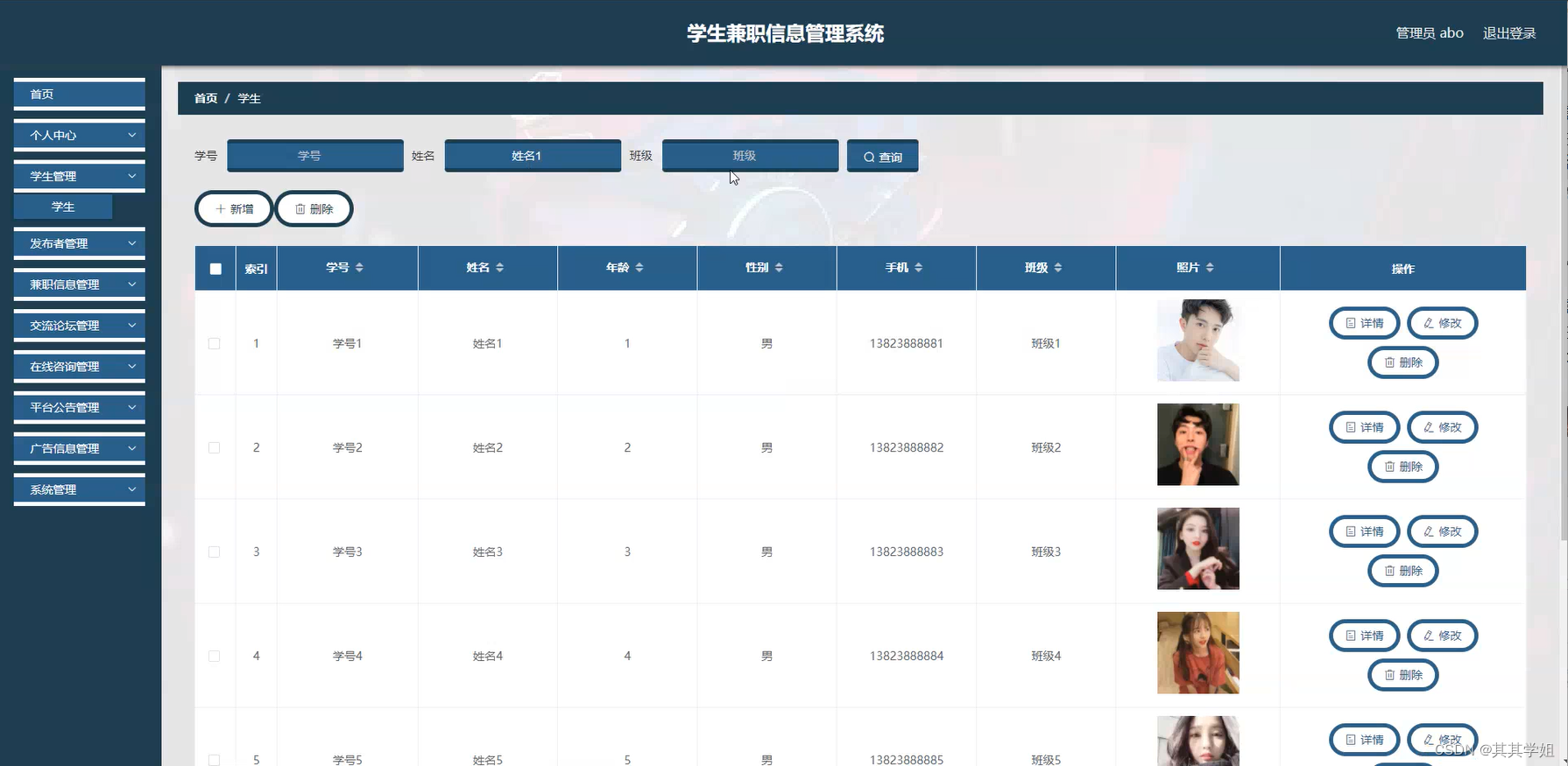Click the edit pencil icon for row 学号2

(x=1429, y=427)
